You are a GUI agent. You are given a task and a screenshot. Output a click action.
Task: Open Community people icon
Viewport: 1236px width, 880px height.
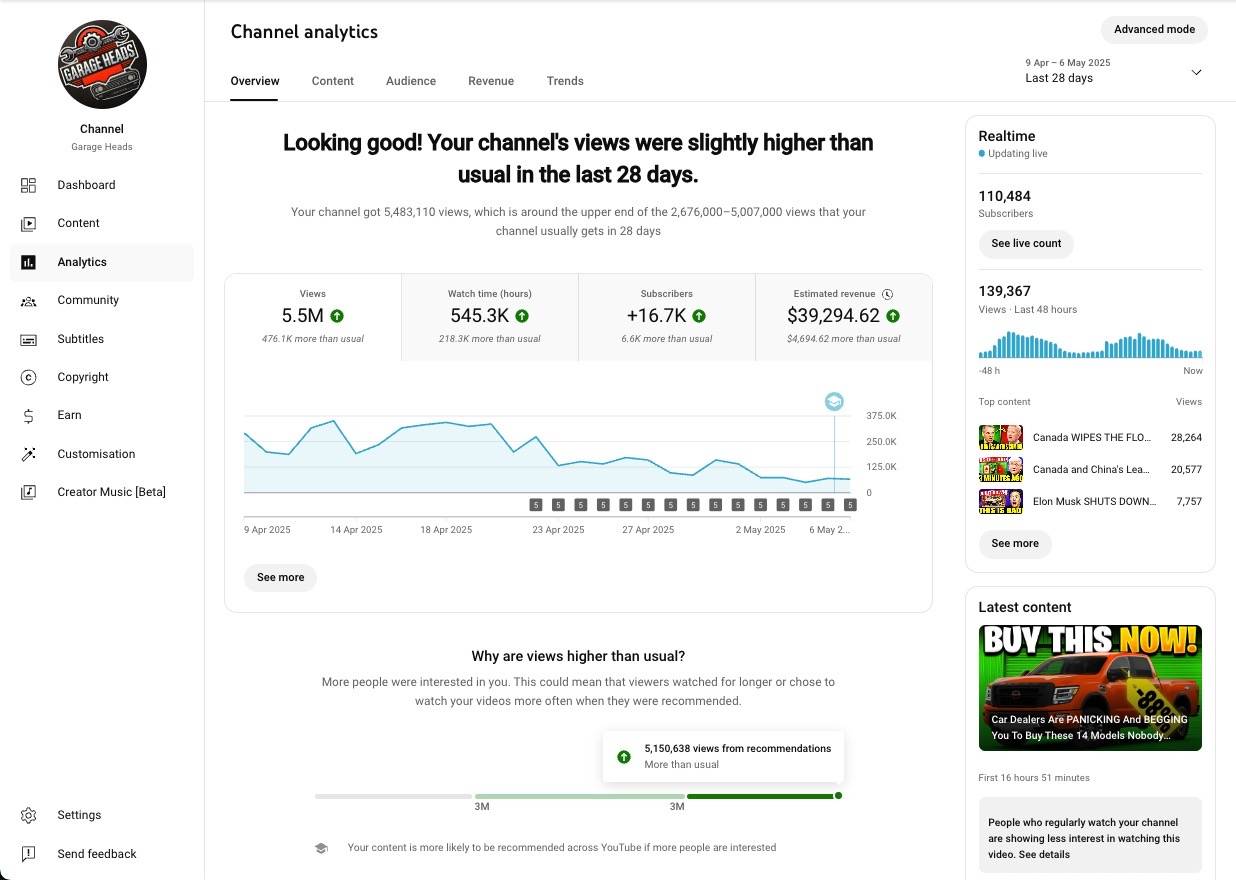pyautogui.click(x=28, y=300)
